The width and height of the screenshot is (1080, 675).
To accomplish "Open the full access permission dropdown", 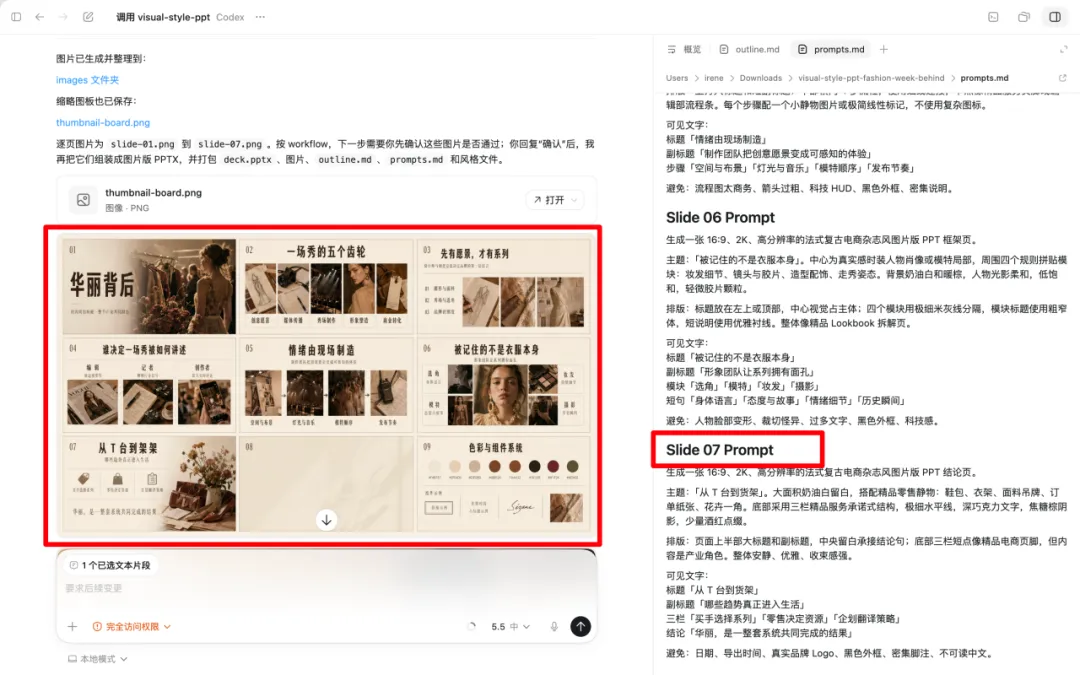I will coord(131,627).
